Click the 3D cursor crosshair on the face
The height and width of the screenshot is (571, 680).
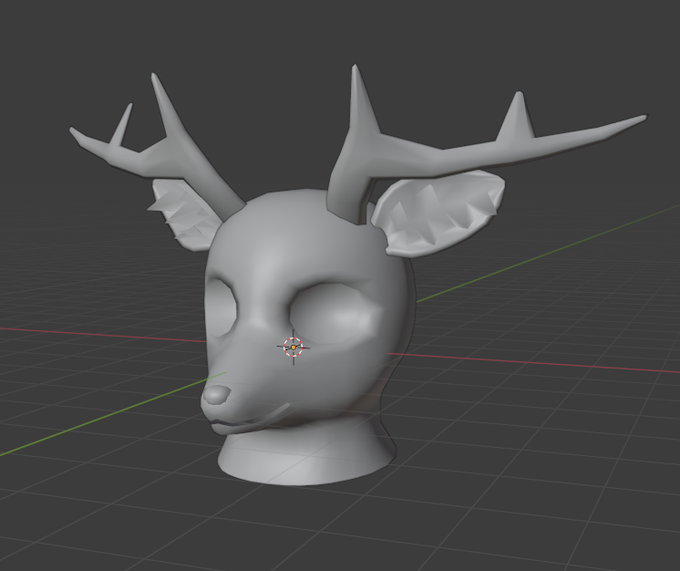(293, 347)
